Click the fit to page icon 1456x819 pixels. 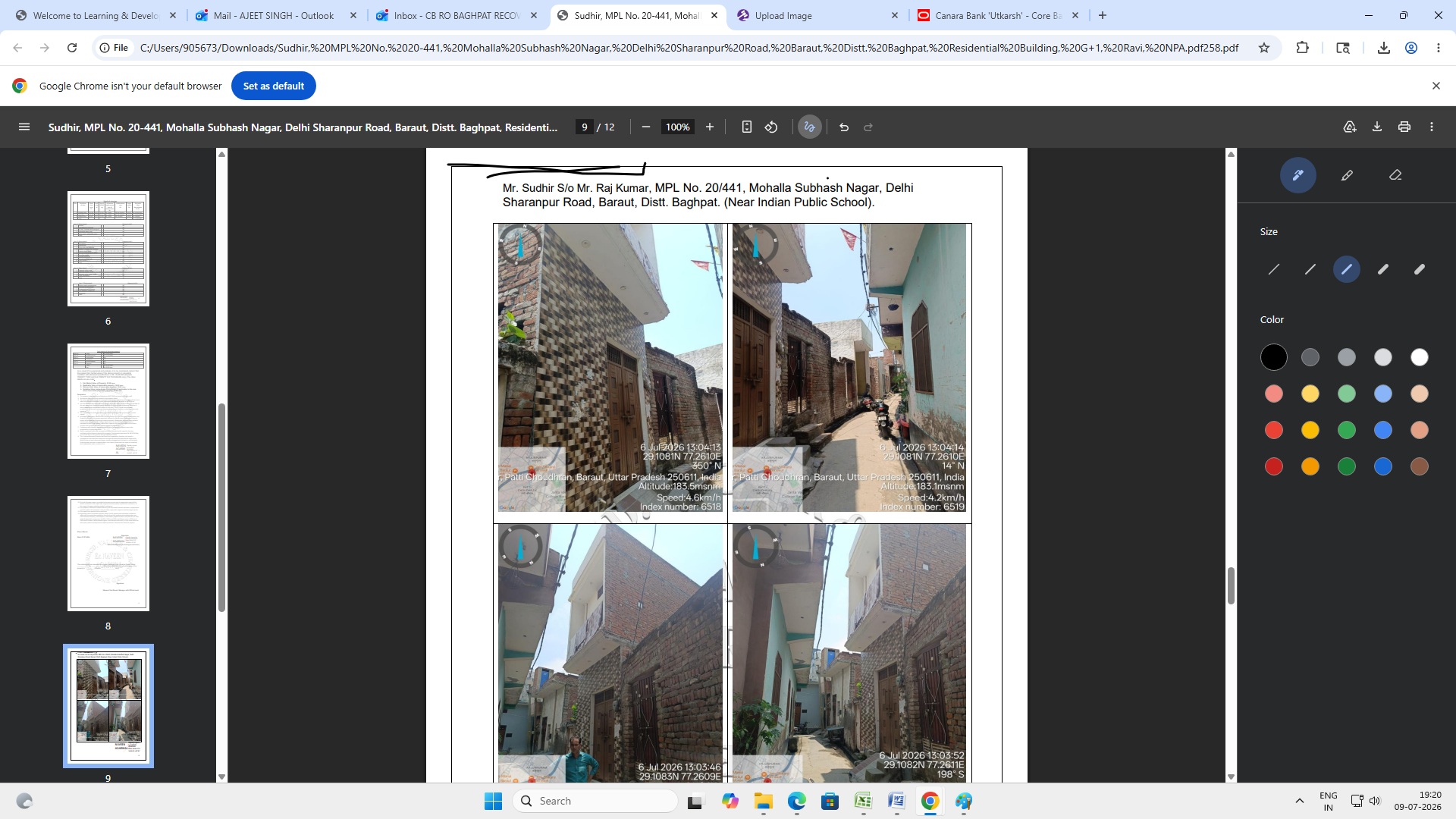coord(746,127)
